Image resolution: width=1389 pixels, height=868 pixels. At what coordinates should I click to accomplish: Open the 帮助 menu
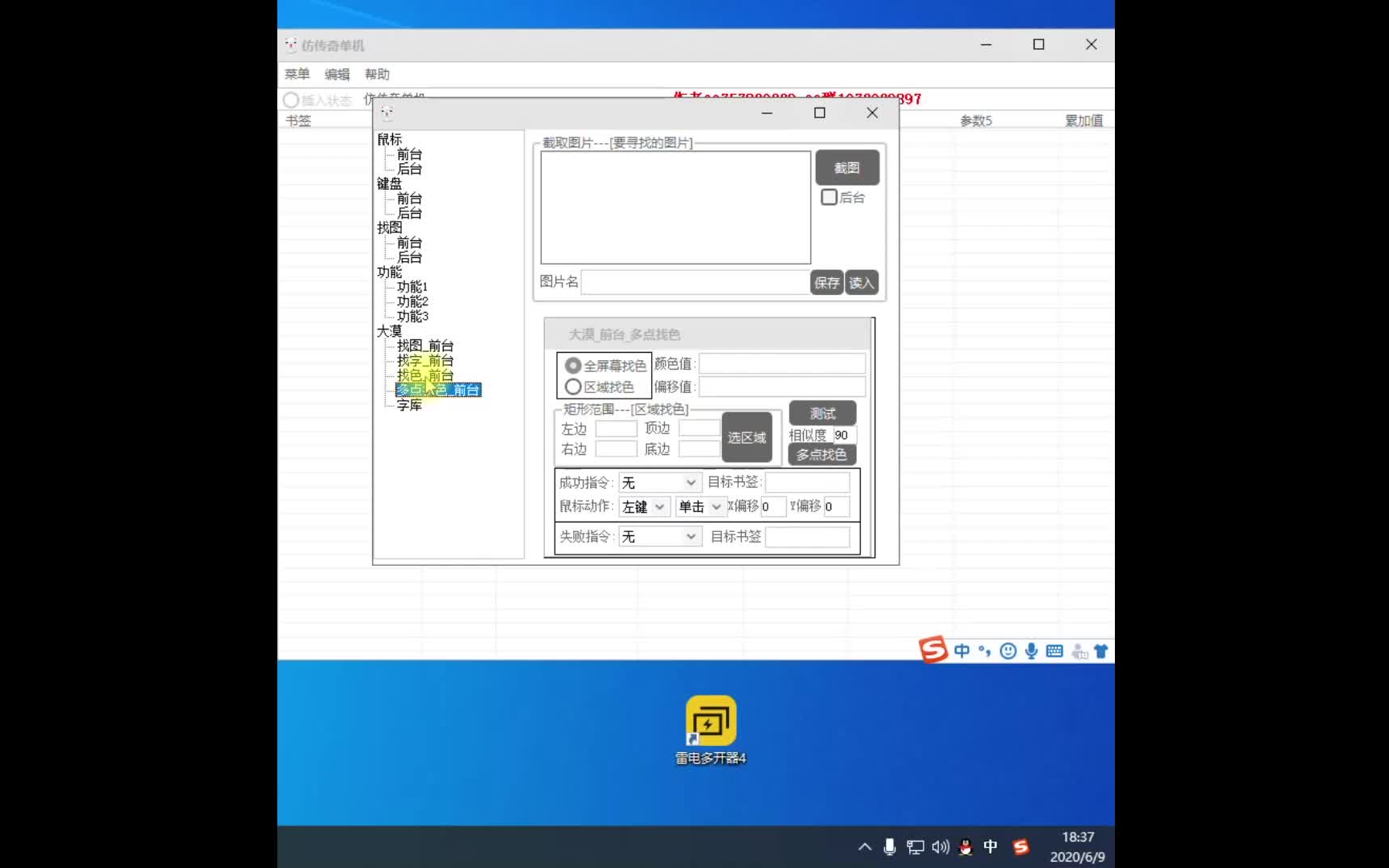(378, 74)
